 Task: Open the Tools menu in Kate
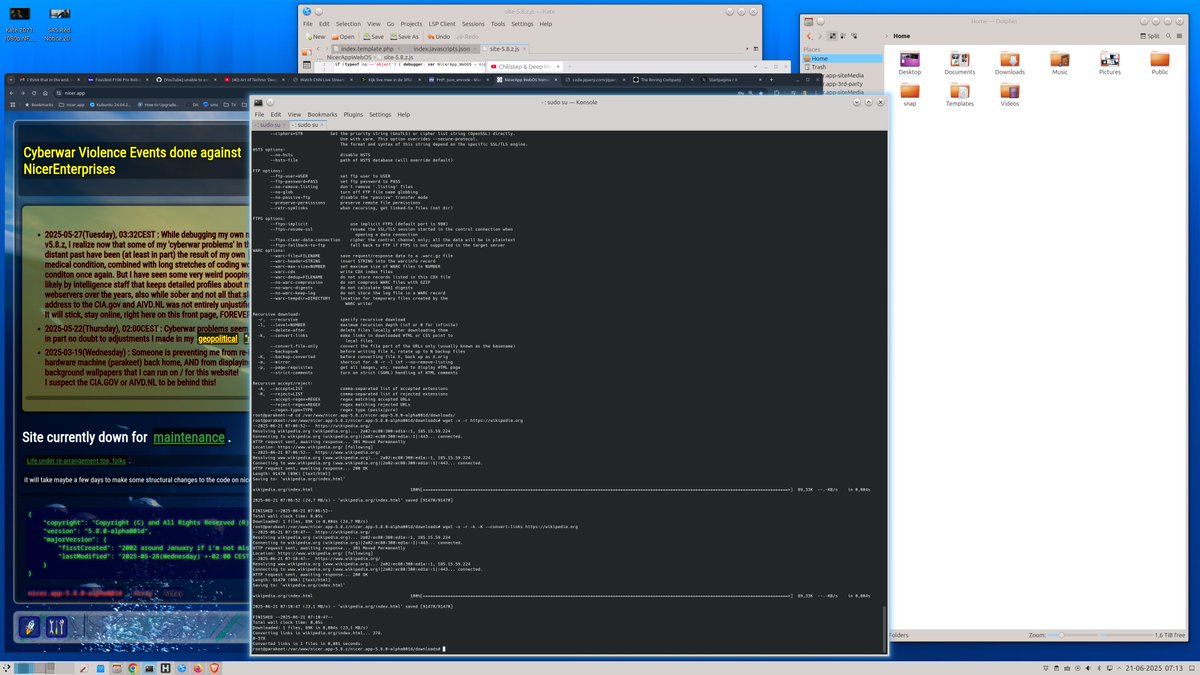point(498,23)
